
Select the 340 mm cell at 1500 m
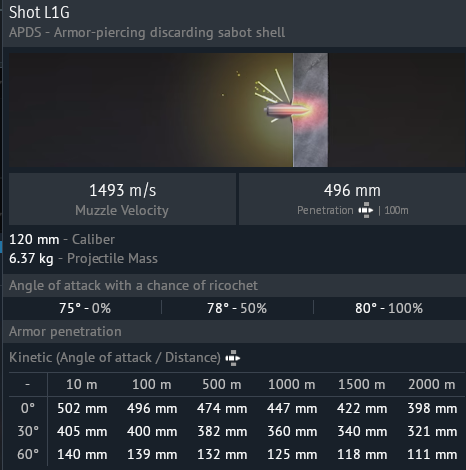pos(362,432)
